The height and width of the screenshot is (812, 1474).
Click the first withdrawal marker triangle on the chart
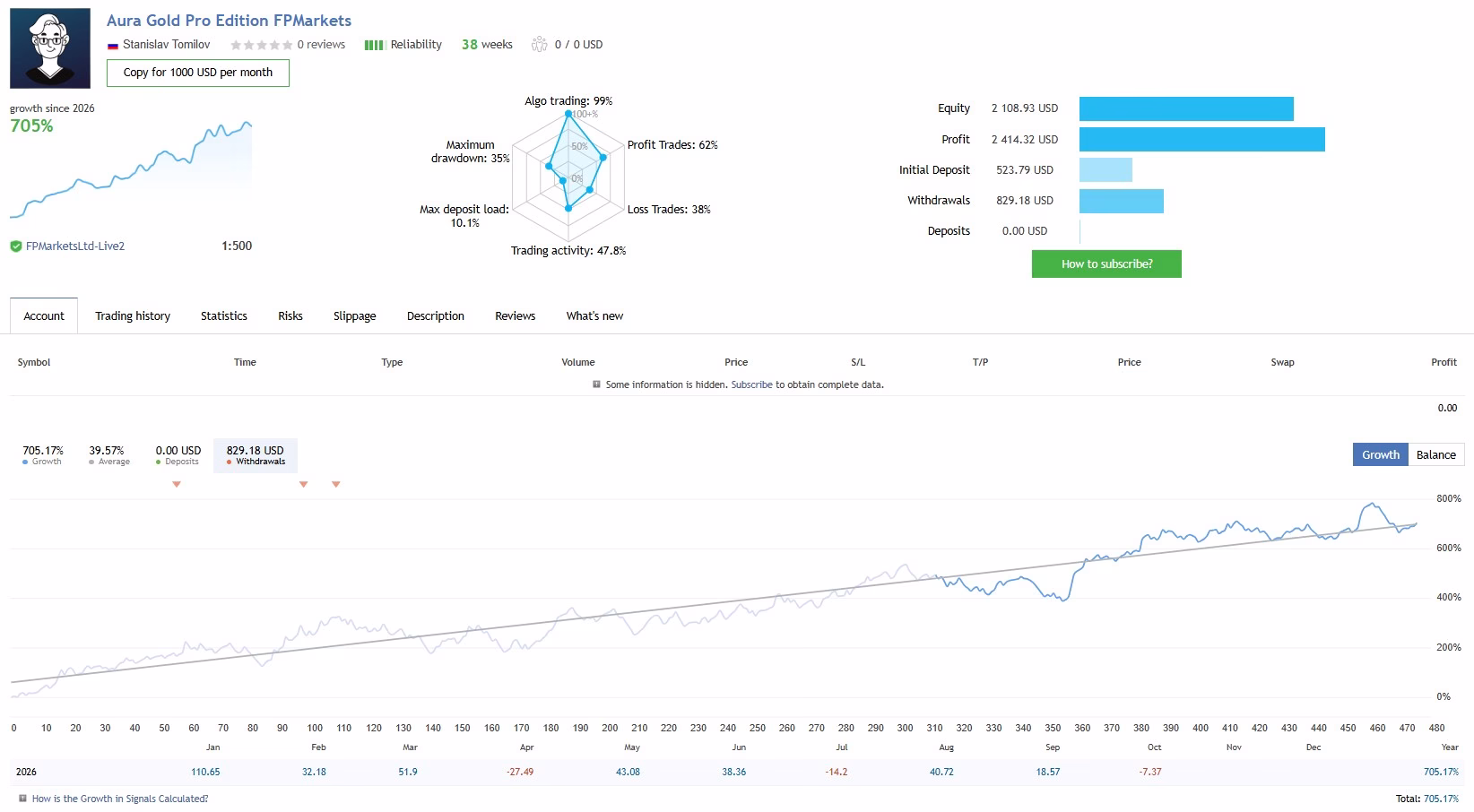click(177, 484)
